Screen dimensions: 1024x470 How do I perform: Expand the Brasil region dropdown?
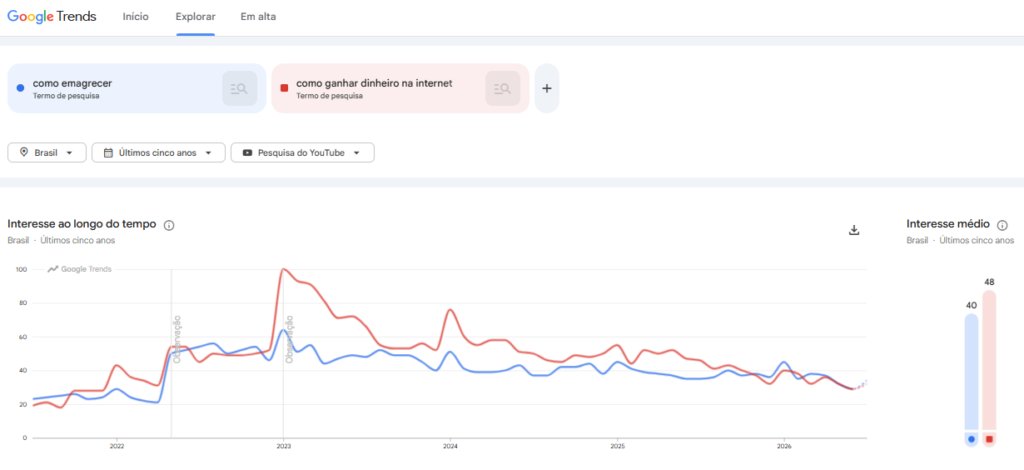pyautogui.click(x=47, y=153)
